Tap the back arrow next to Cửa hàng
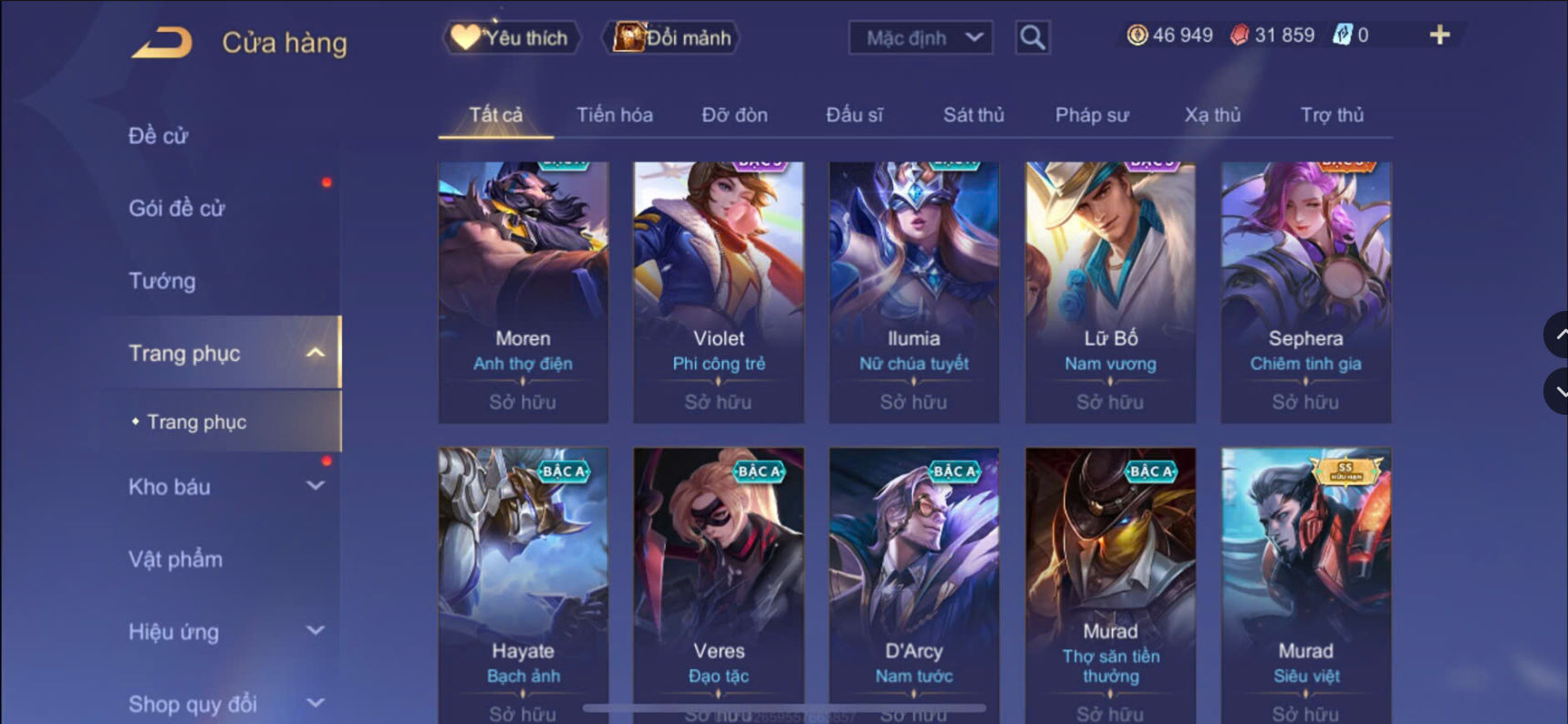Image resolution: width=1568 pixels, height=724 pixels. [x=161, y=42]
